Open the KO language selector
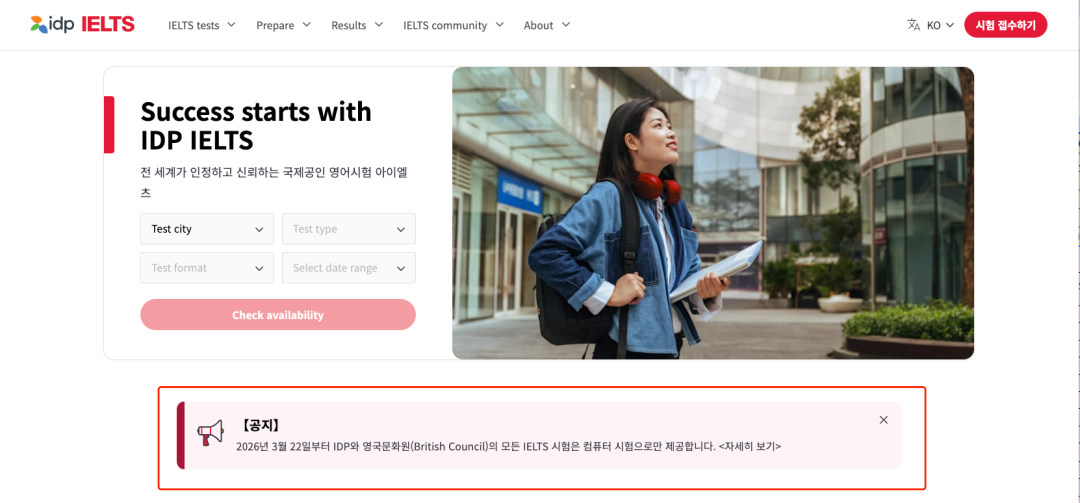 [x=940, y=25]
